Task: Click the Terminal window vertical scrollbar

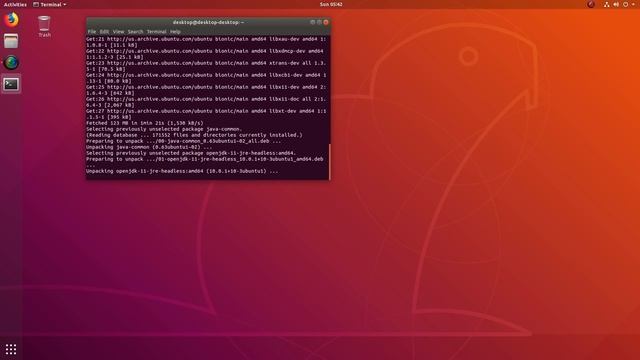Action: (x=329, y=161)
